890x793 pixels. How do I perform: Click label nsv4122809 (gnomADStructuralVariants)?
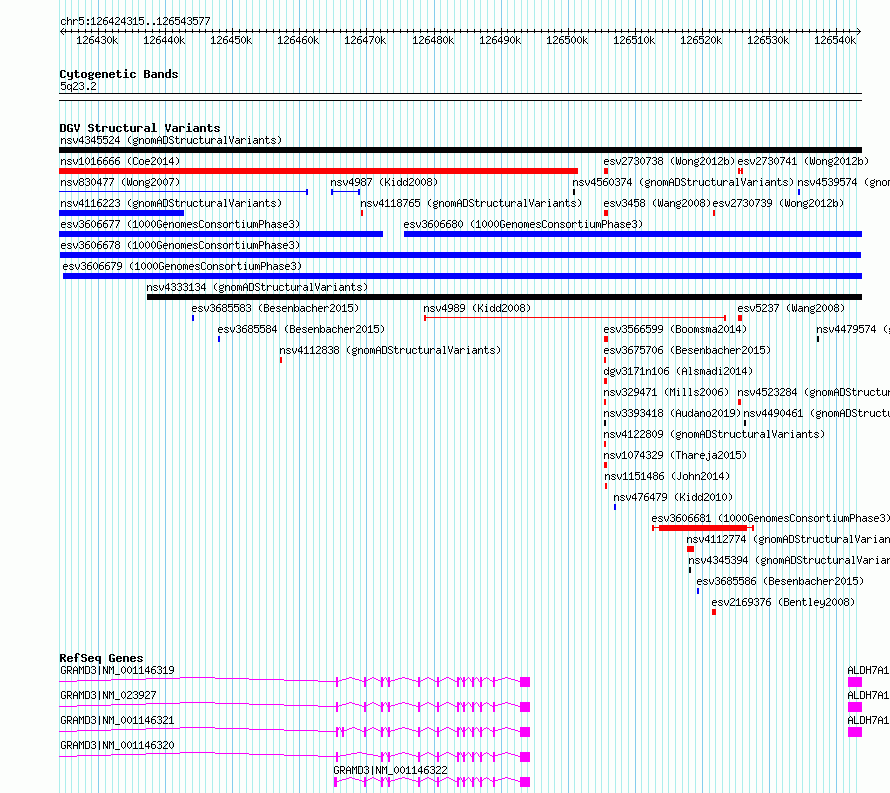(714, 434)
